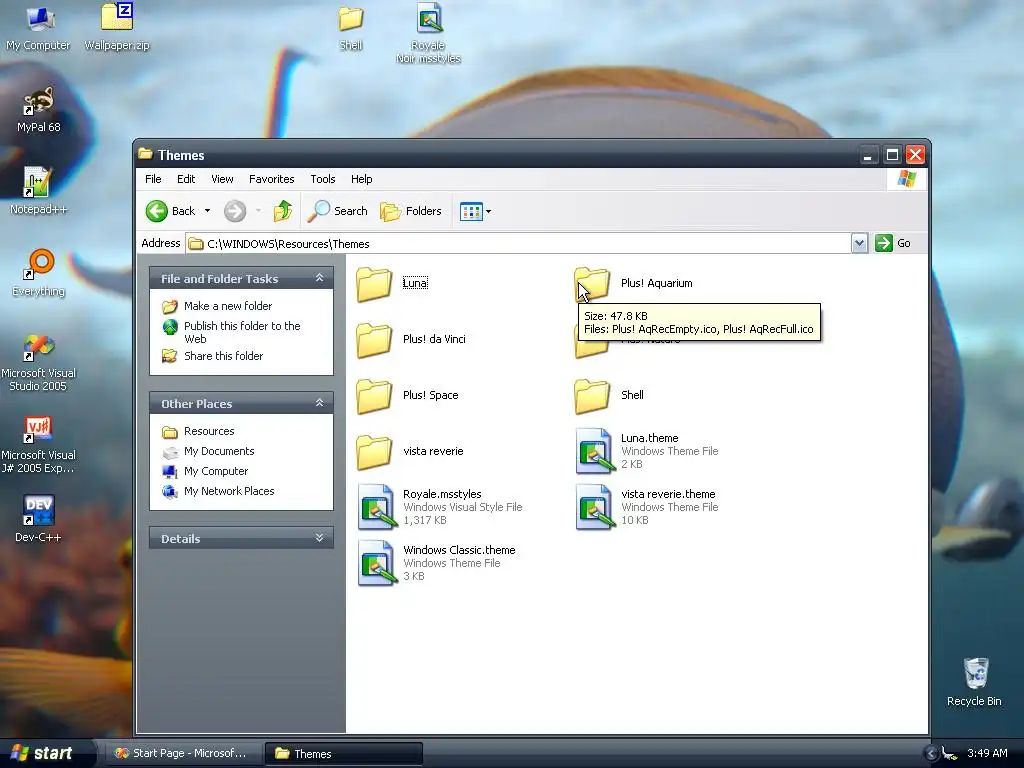Open the Tools menu
Screen dimensions: 1024x768
(323, 179)
